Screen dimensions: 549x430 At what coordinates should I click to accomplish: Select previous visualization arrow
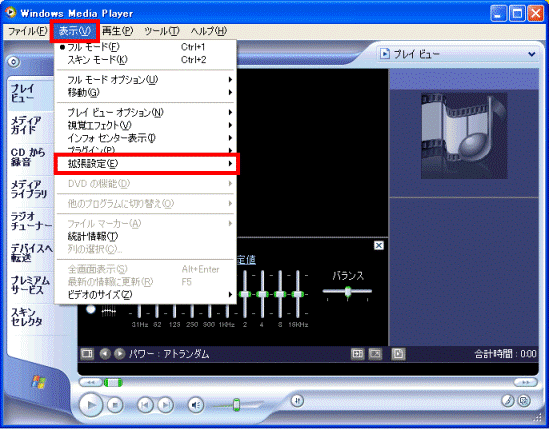[x=105, y=354]
